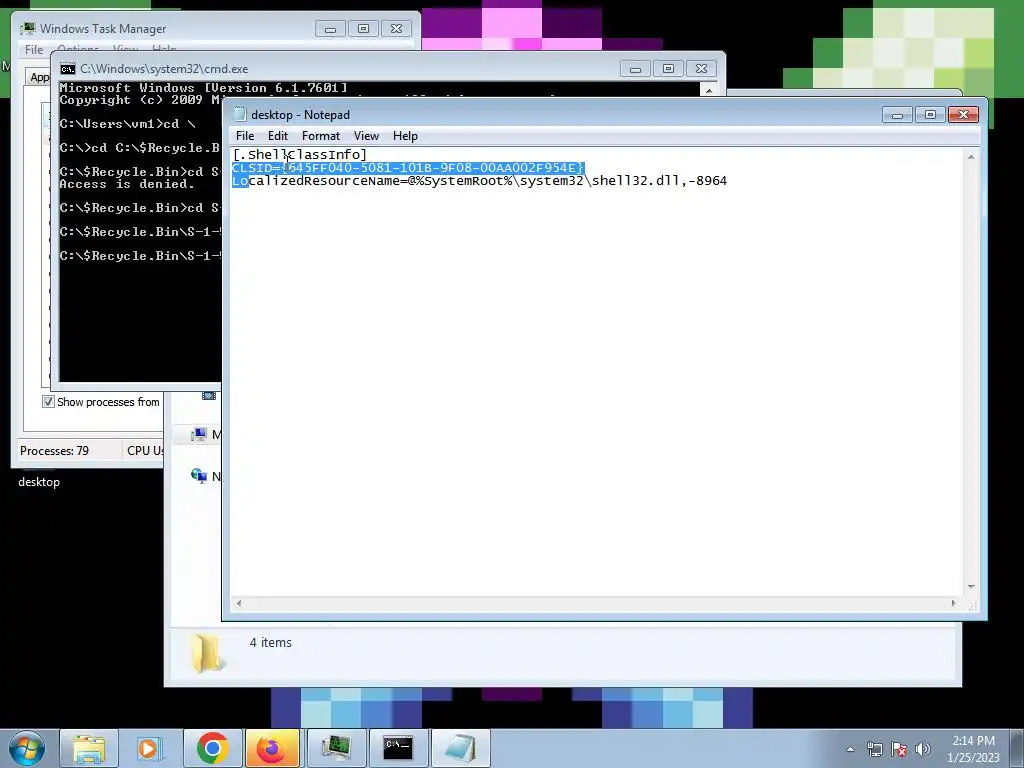Close the Windows Task Manager window
Screen dimensions: 1024x768
396,29
